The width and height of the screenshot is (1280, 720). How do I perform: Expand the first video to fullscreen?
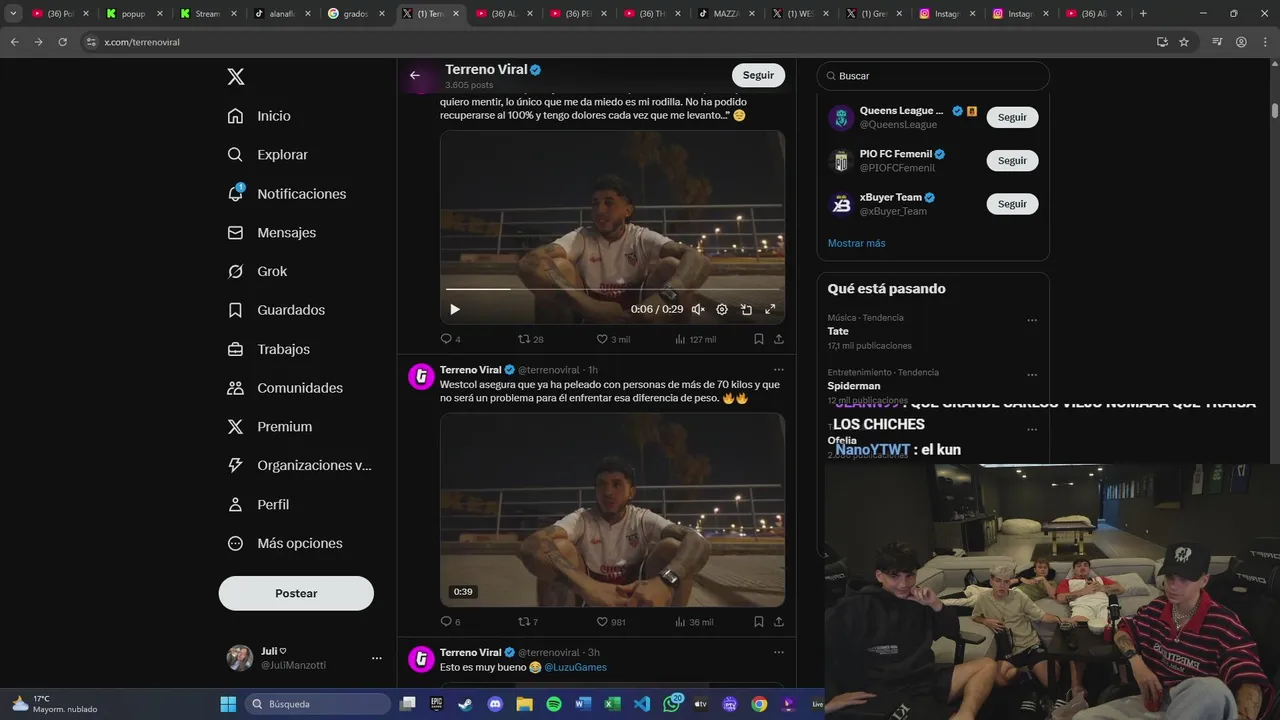coord(770,310)
